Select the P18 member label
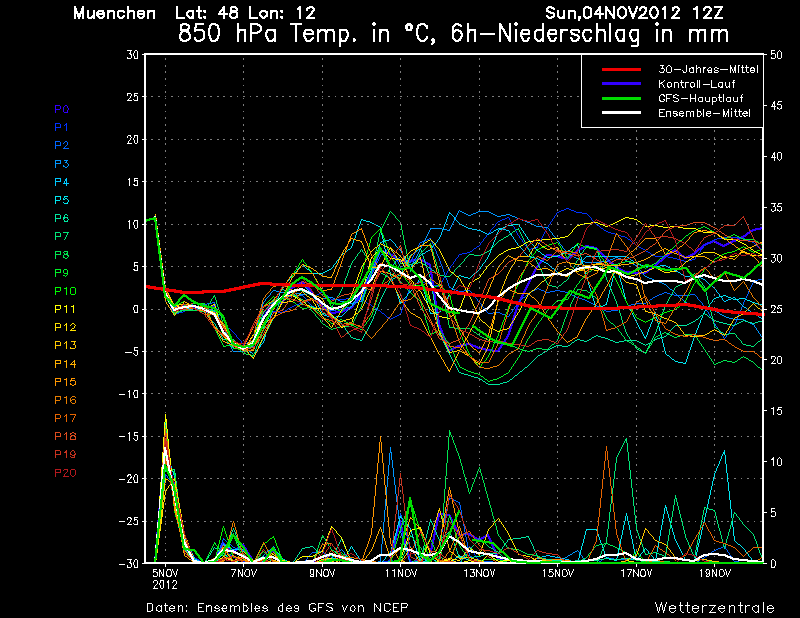 pos(65,436)
